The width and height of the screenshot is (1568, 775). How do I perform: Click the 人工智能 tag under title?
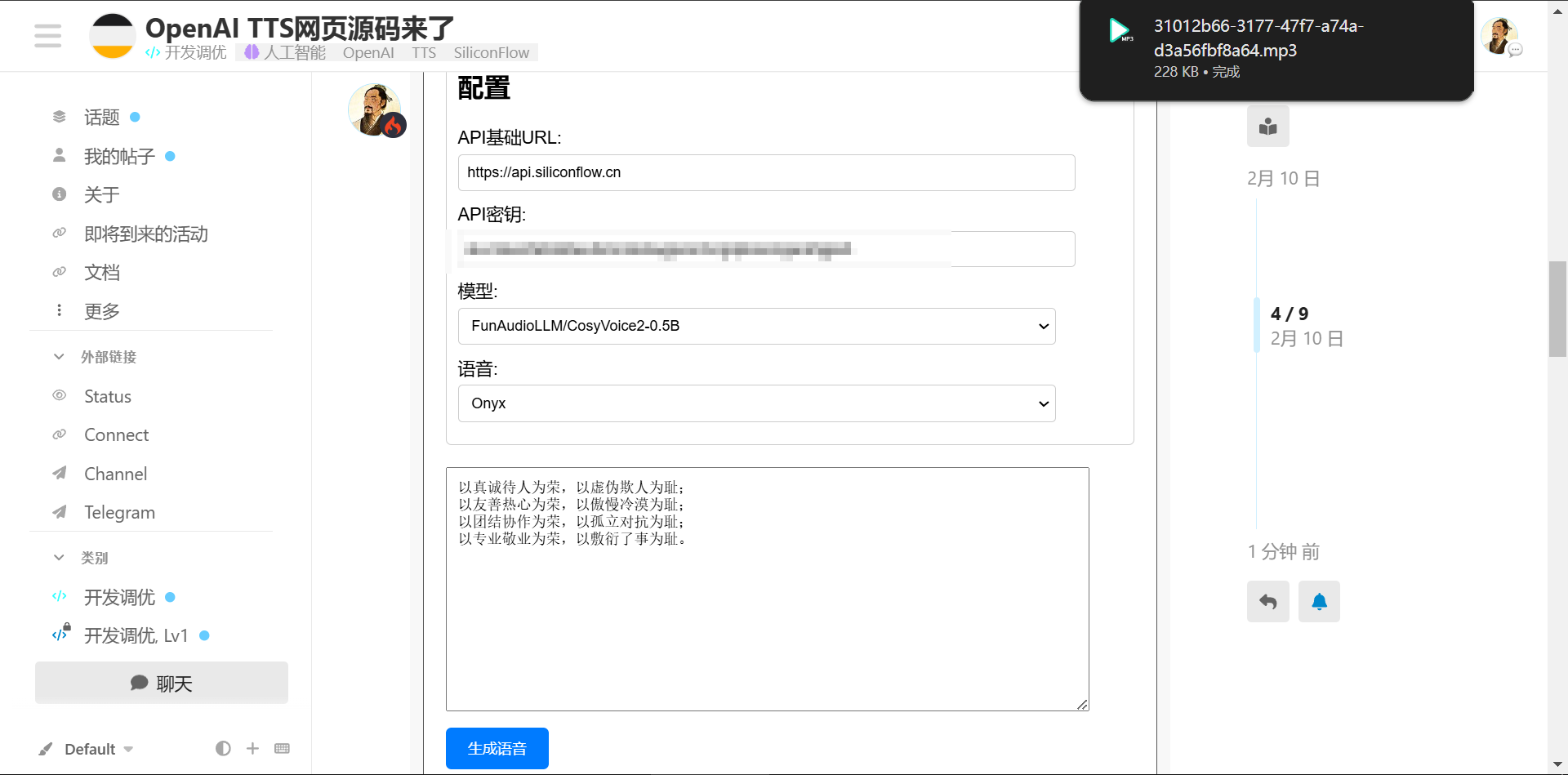[285, 52]
